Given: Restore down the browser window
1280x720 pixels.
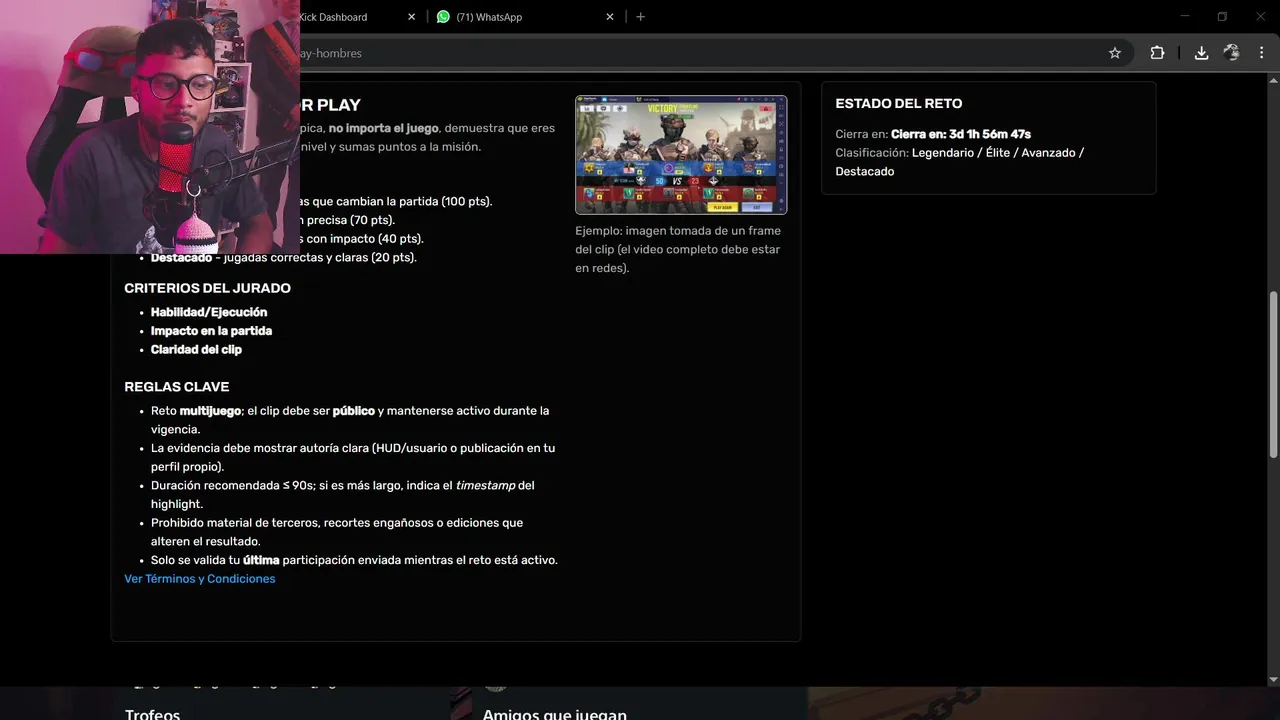Looking at the screenshot, I should click(x=1222, y=16).
